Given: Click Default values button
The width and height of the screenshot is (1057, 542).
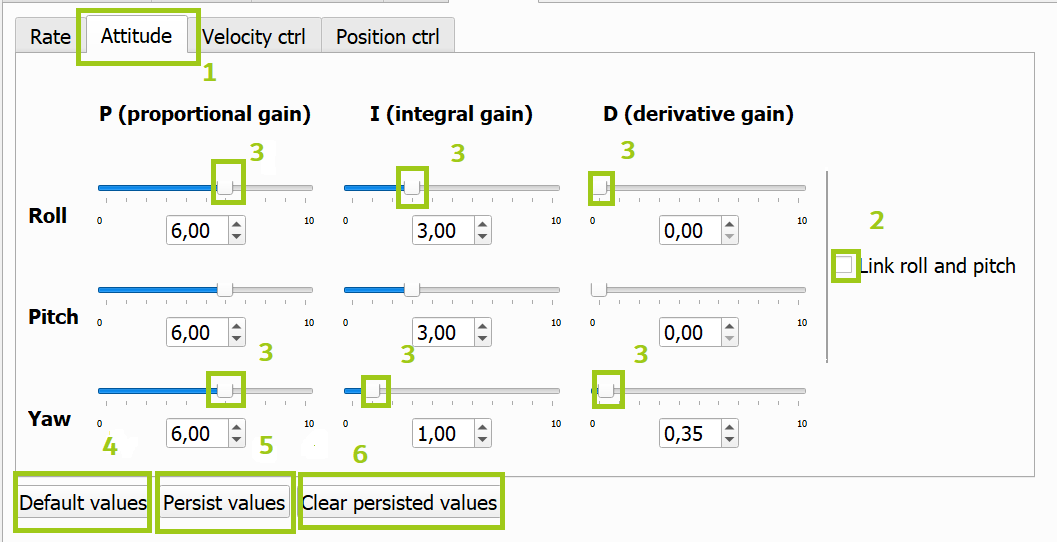Looking at the screenshot, I should point(83,502).
